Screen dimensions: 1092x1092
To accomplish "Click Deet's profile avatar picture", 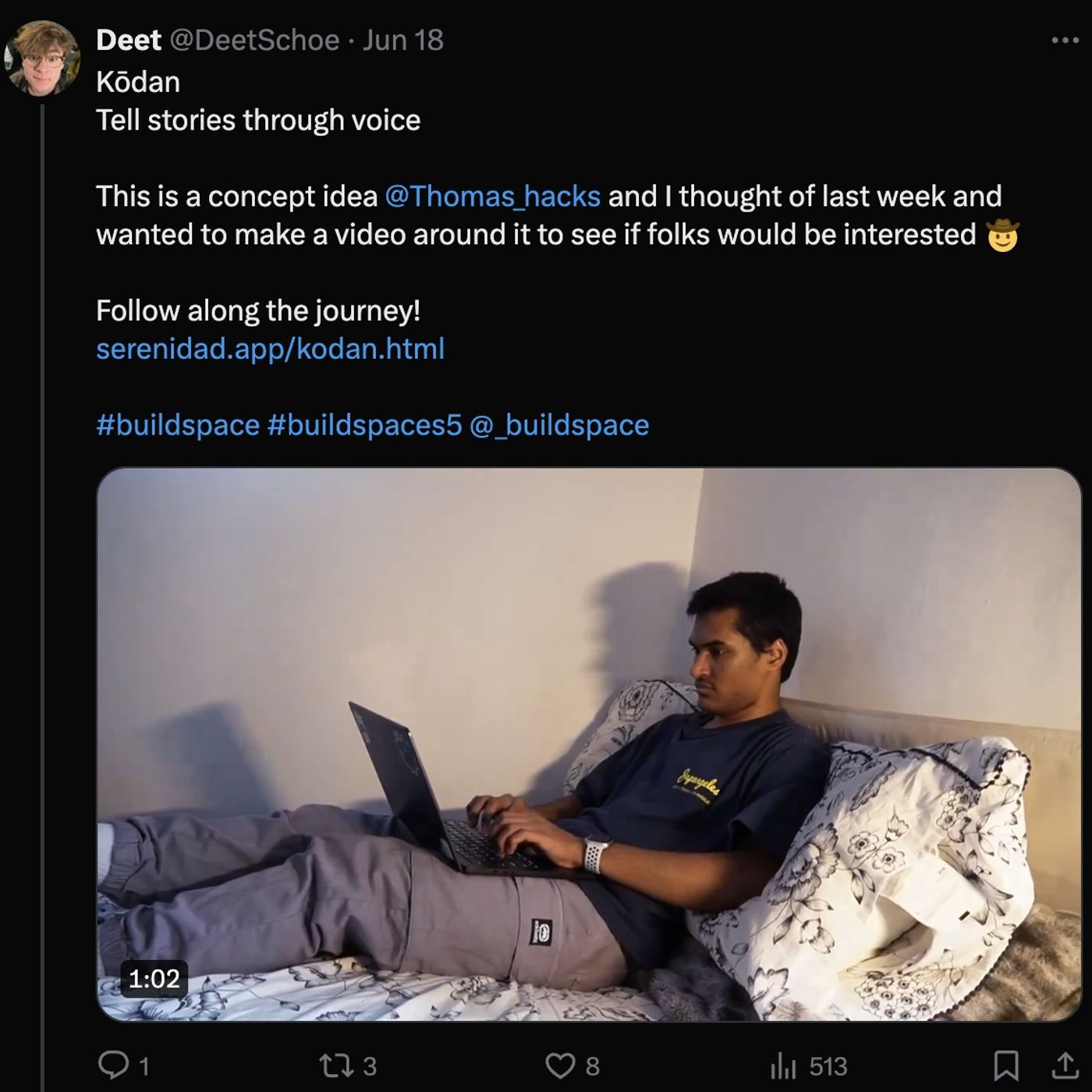I will (42, 58).
